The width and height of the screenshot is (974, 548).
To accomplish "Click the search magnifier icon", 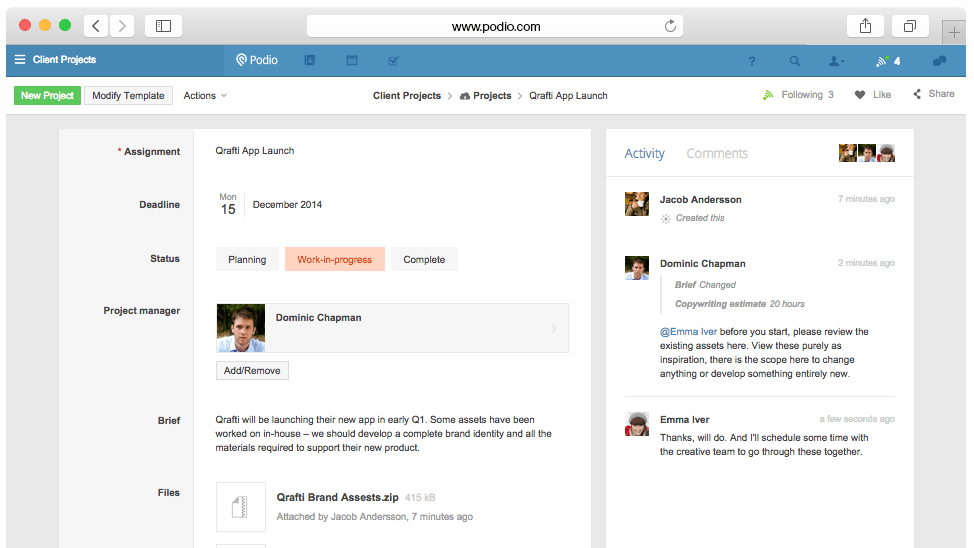I will (794, 61).
